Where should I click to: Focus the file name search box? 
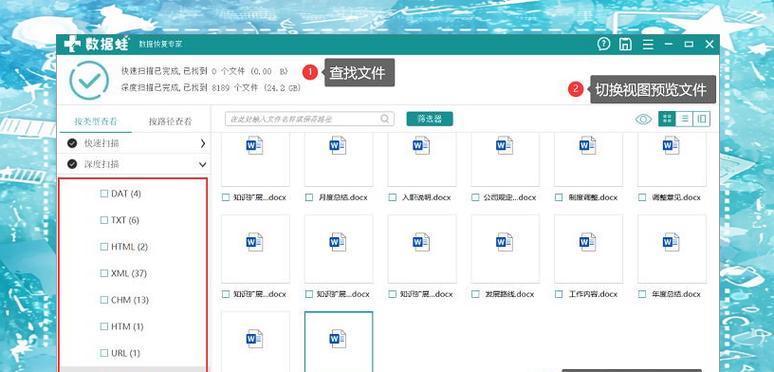[x=310, y=119]
